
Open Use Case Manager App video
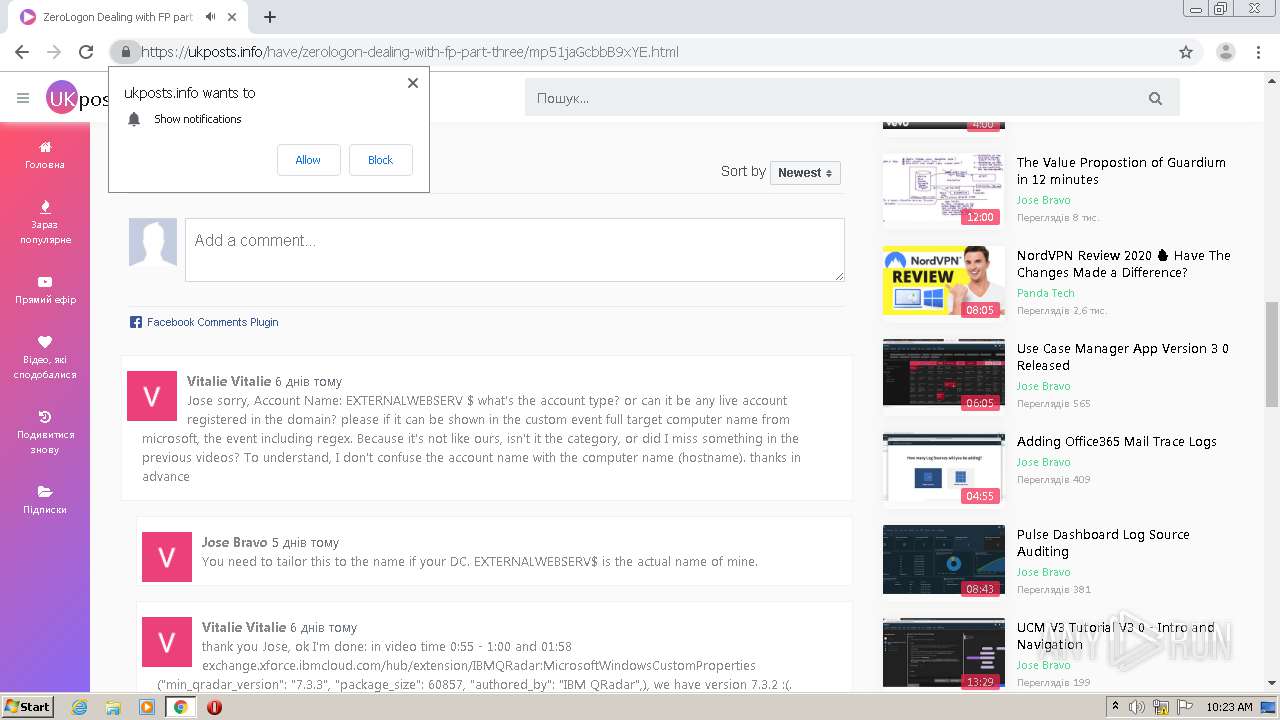pos(1123,357)
